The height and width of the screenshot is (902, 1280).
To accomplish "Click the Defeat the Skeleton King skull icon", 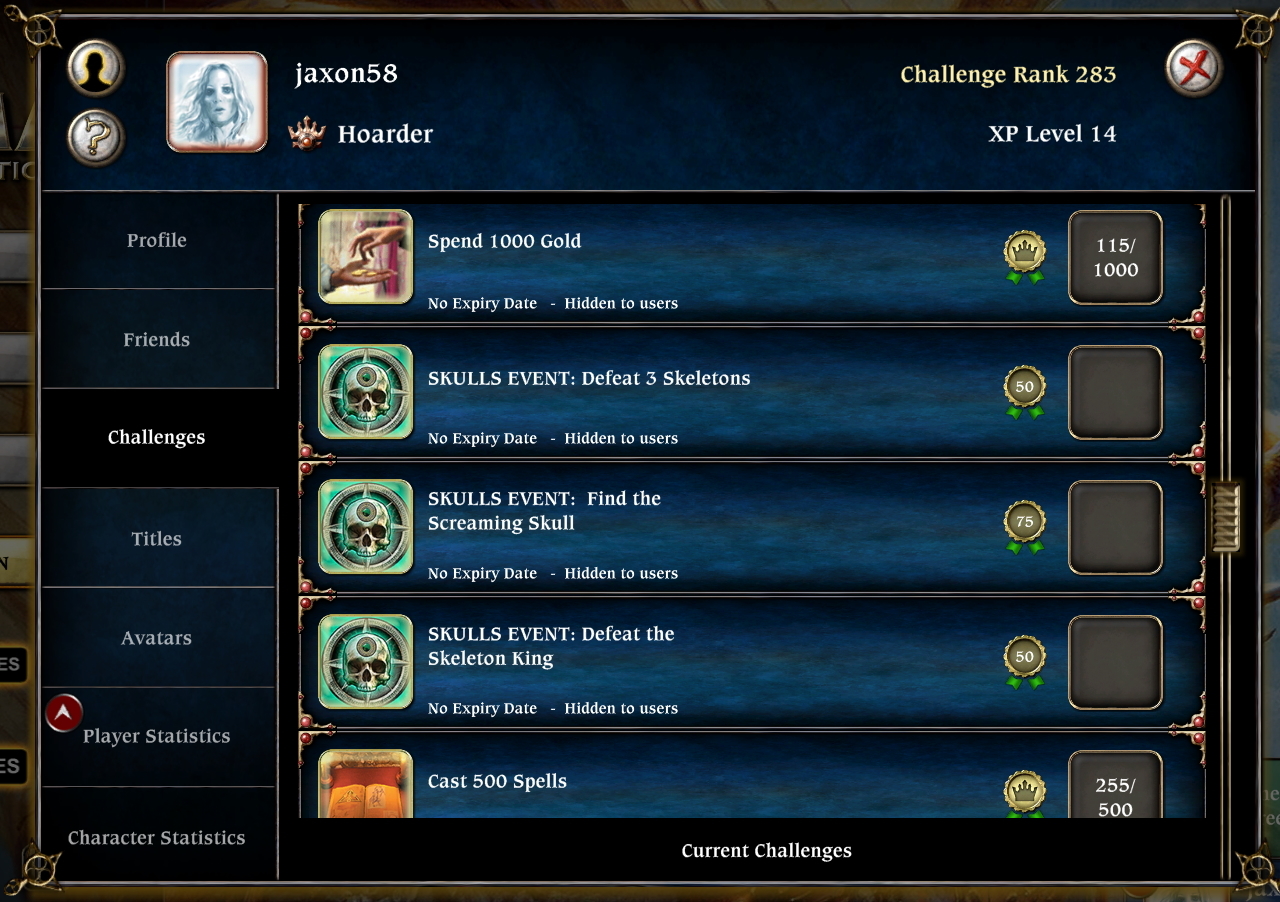I will (x=365, y=661).
